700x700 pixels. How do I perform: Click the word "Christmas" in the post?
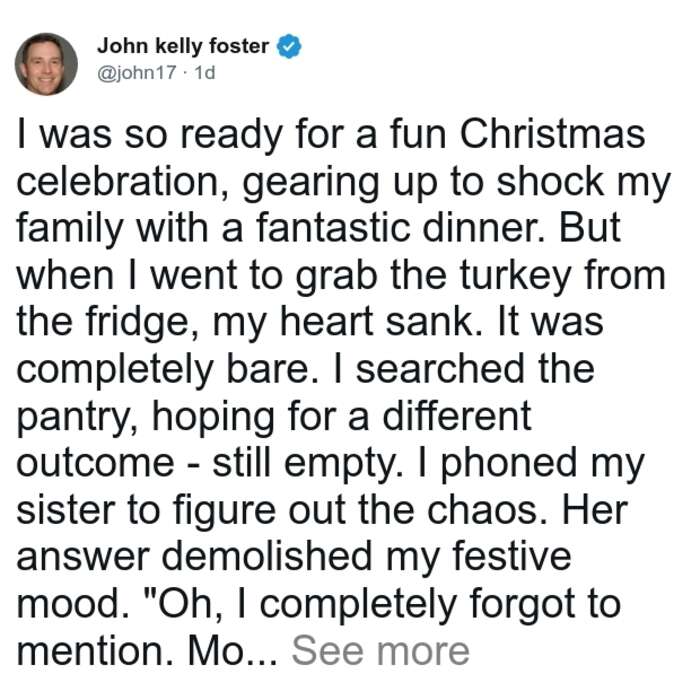(552, 134)
